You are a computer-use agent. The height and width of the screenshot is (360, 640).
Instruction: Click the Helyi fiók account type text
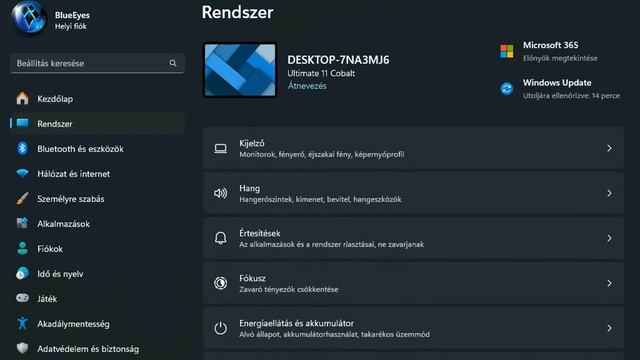pos(71,27)
